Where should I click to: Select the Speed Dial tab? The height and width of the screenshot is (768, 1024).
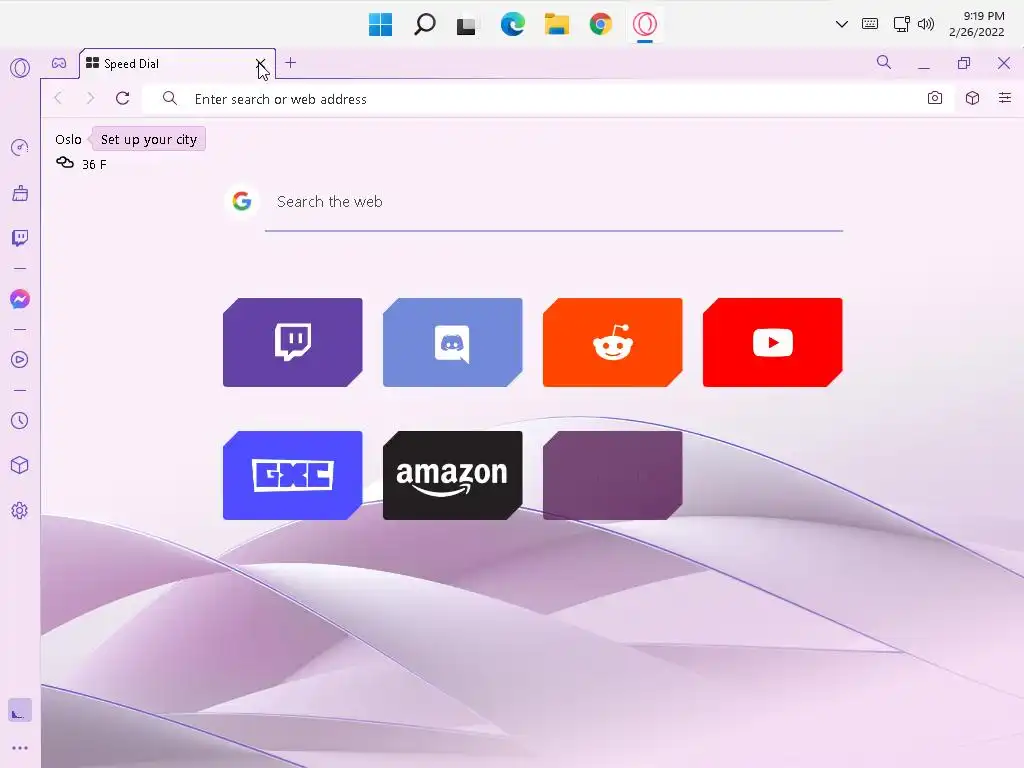tap(177, 63)
